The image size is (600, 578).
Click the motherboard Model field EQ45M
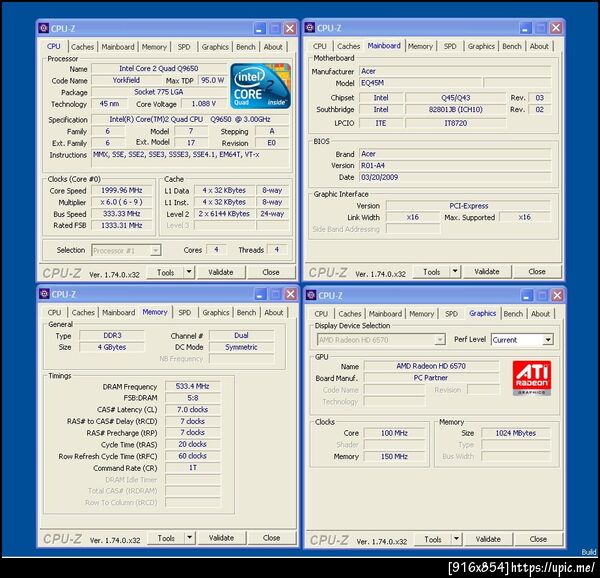click(x=421, y=83)
